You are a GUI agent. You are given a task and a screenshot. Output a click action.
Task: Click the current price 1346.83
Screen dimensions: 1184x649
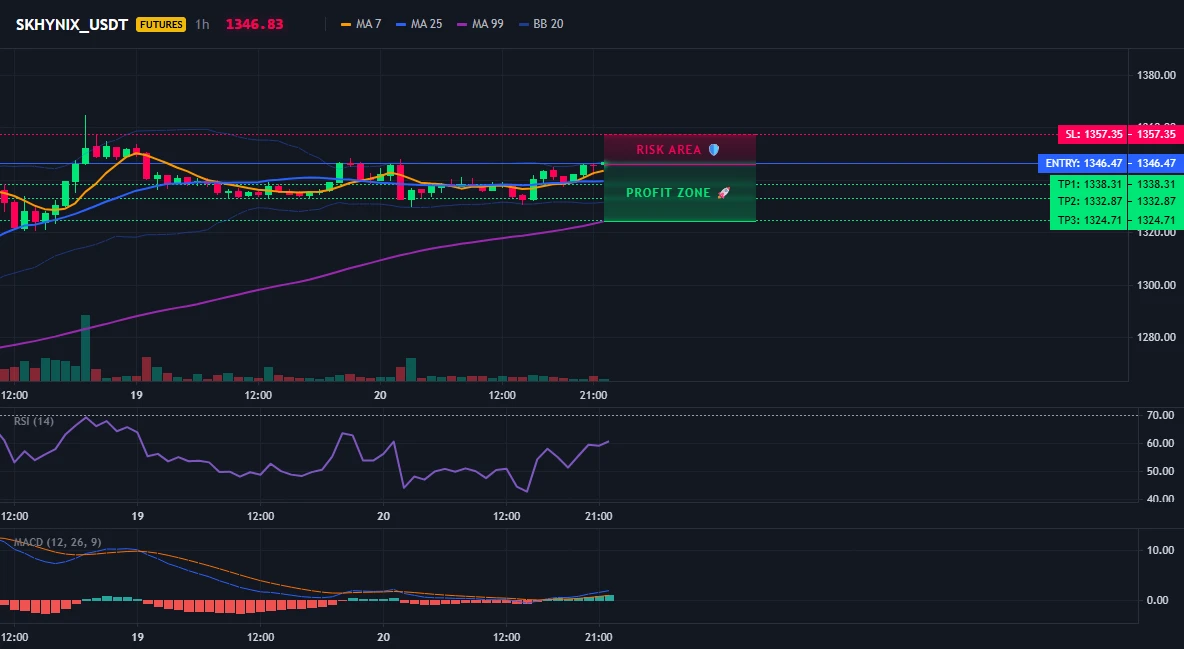click(x=254, y=24)
